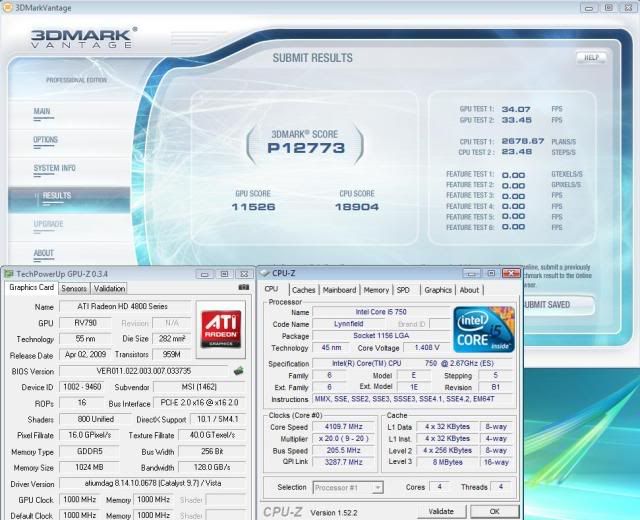Go to System Info in 3DMark sidebar
The height and width of the screenshot is (520, 640).
coord(55,168)
